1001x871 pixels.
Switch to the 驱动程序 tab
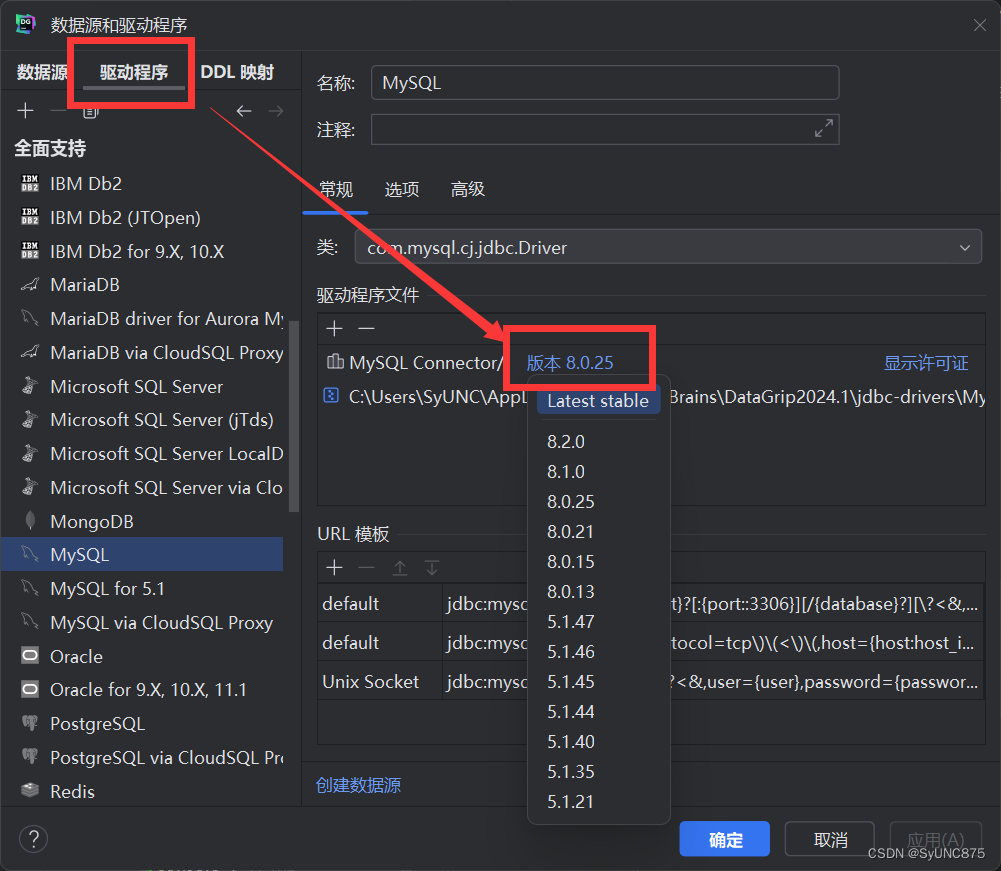[x=133, y=72]
